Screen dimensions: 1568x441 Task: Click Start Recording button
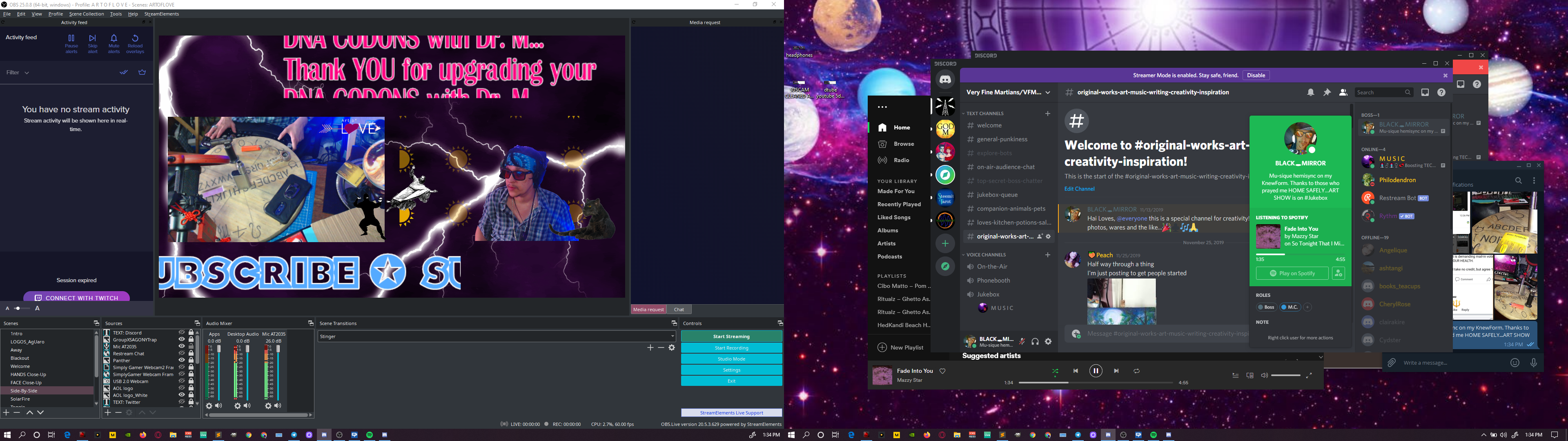click(732, 348)
